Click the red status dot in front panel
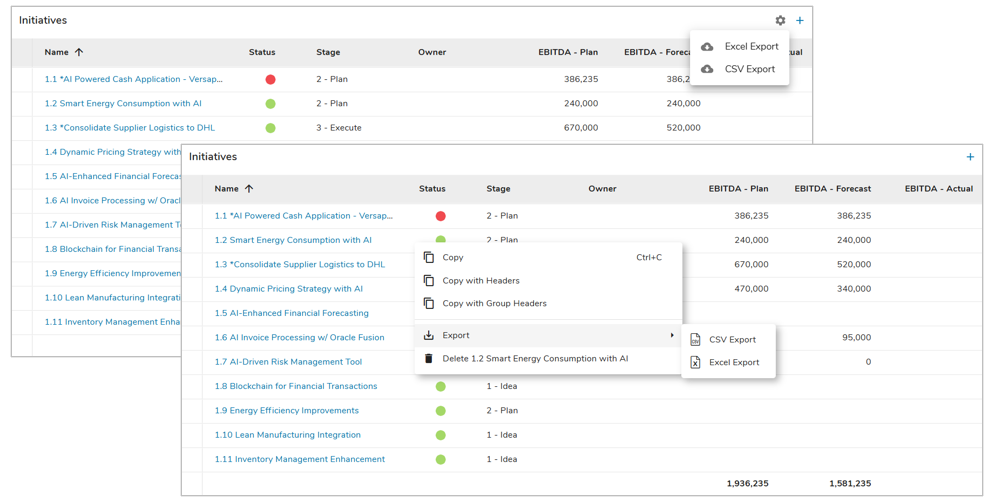 (440, 216)
